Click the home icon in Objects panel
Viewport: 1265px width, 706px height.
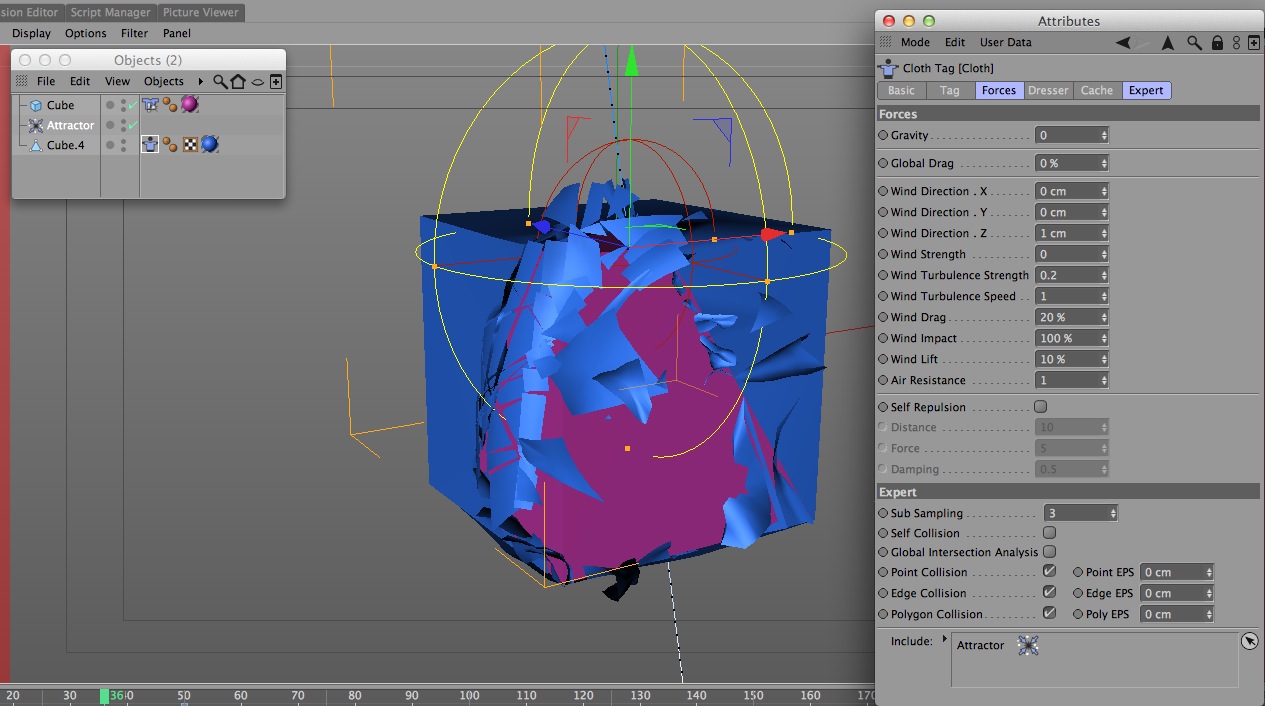coord(238,81)
